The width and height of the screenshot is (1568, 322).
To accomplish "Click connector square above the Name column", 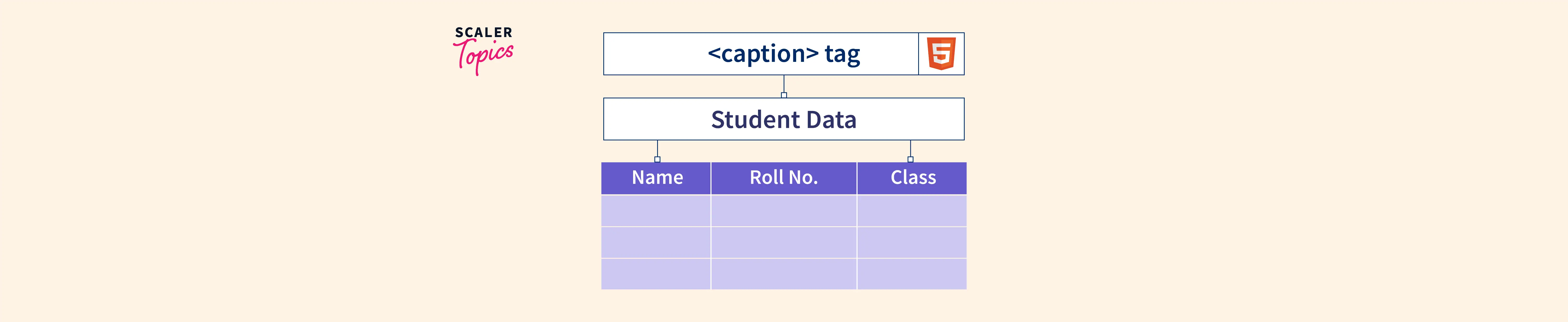I will [x=657, y=160].
